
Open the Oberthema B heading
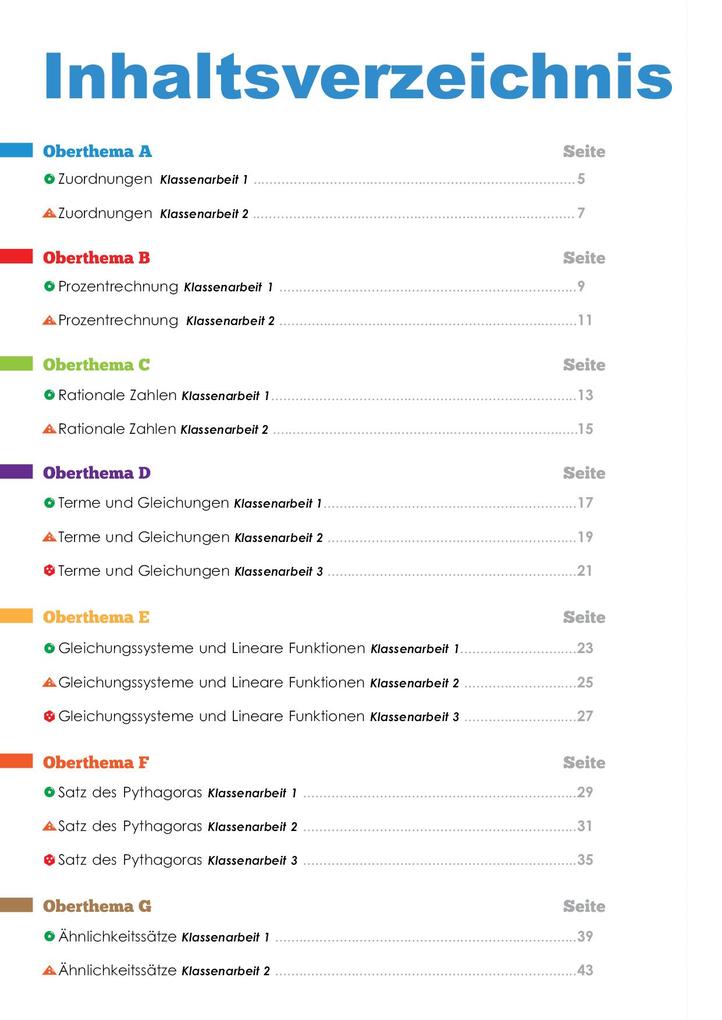(96, 258)
